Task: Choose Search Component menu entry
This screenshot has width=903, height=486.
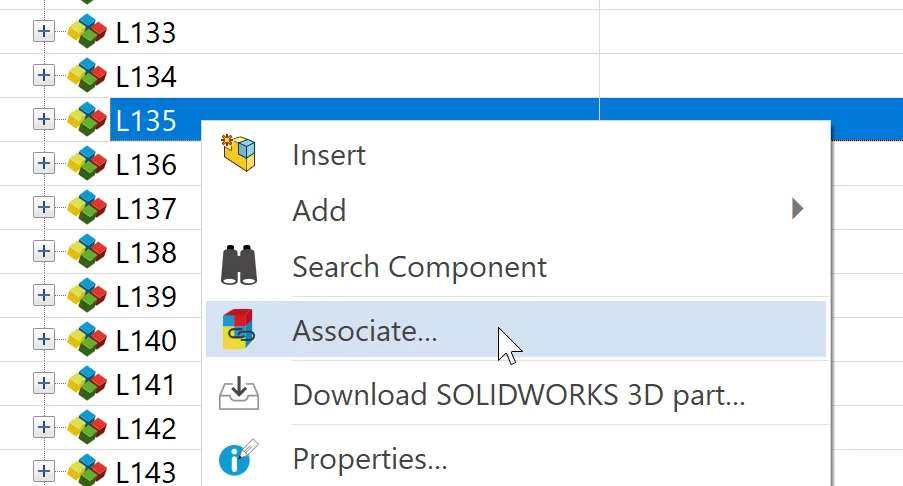Action: tap(419, 267)
